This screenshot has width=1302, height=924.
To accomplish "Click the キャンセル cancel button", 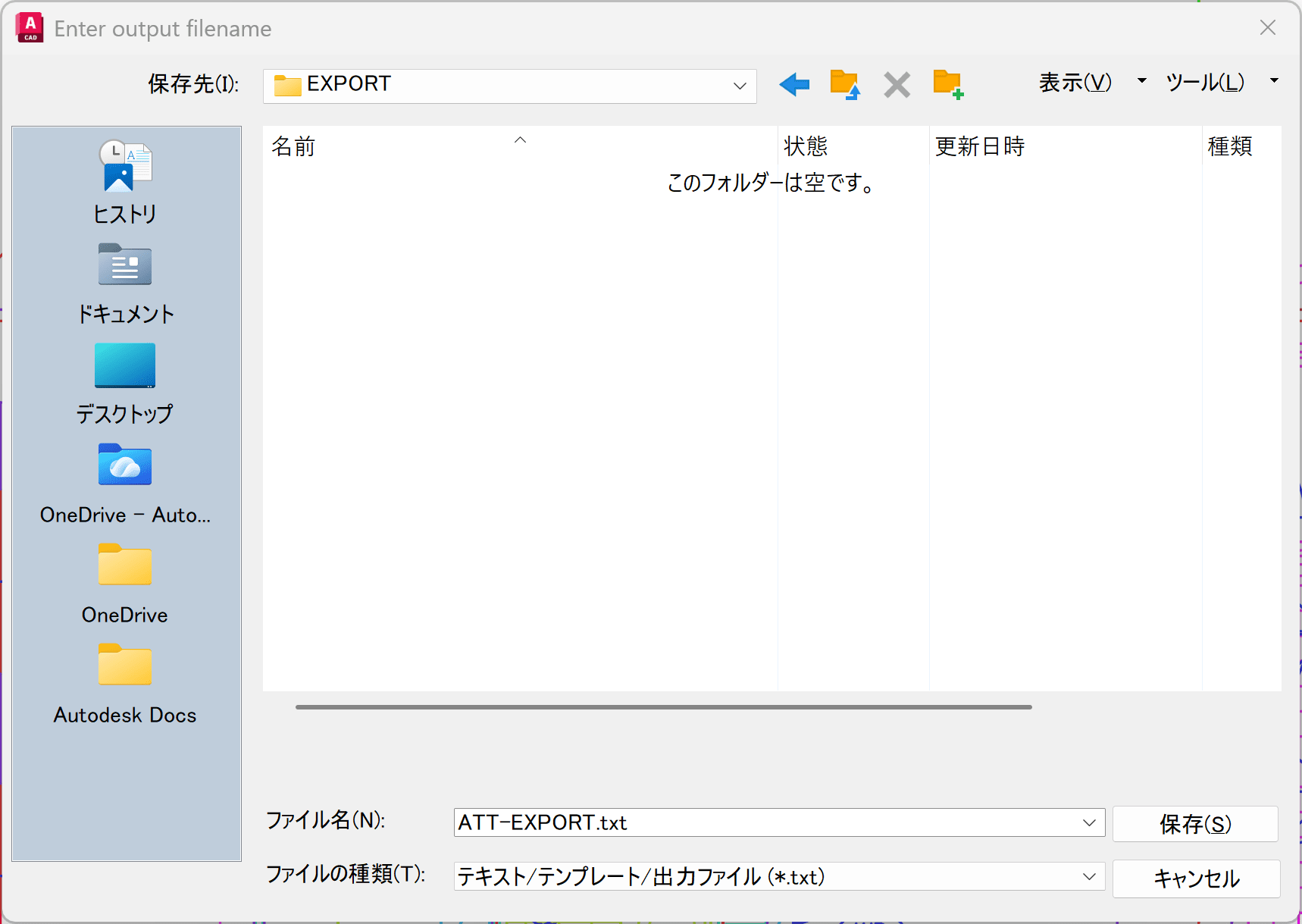I will pyautogui.click(x=1196, y=879).
